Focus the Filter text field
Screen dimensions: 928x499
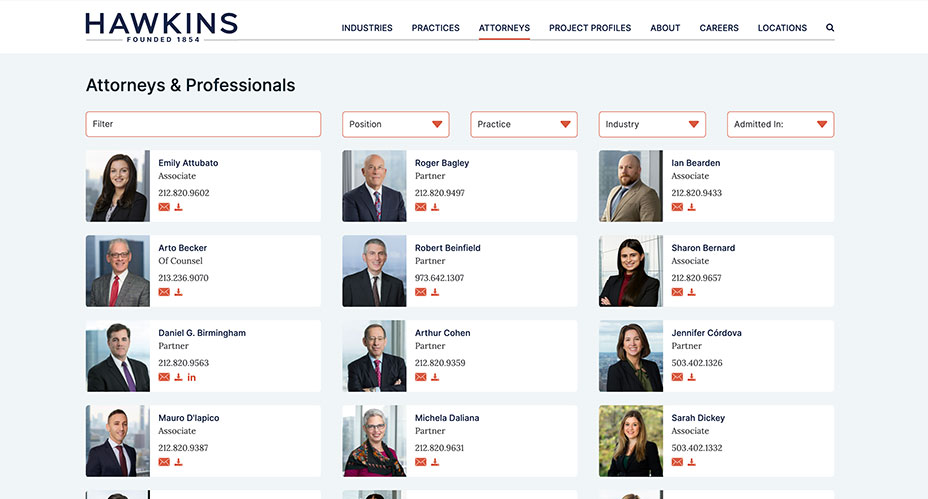(x=203, y=124)
